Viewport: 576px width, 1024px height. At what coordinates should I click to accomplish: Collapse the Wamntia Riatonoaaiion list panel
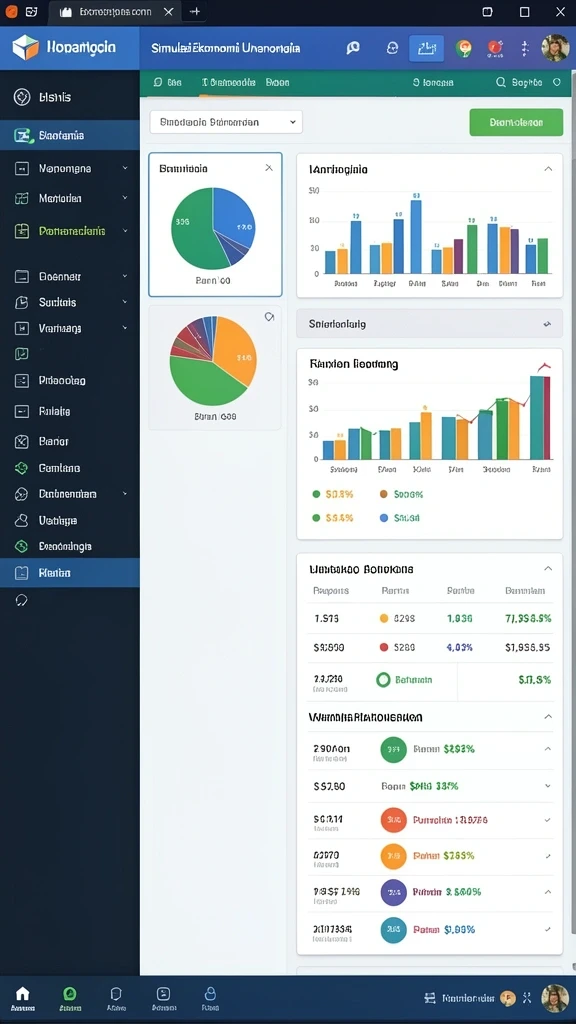pyautogui.click(x=548, y=717)
